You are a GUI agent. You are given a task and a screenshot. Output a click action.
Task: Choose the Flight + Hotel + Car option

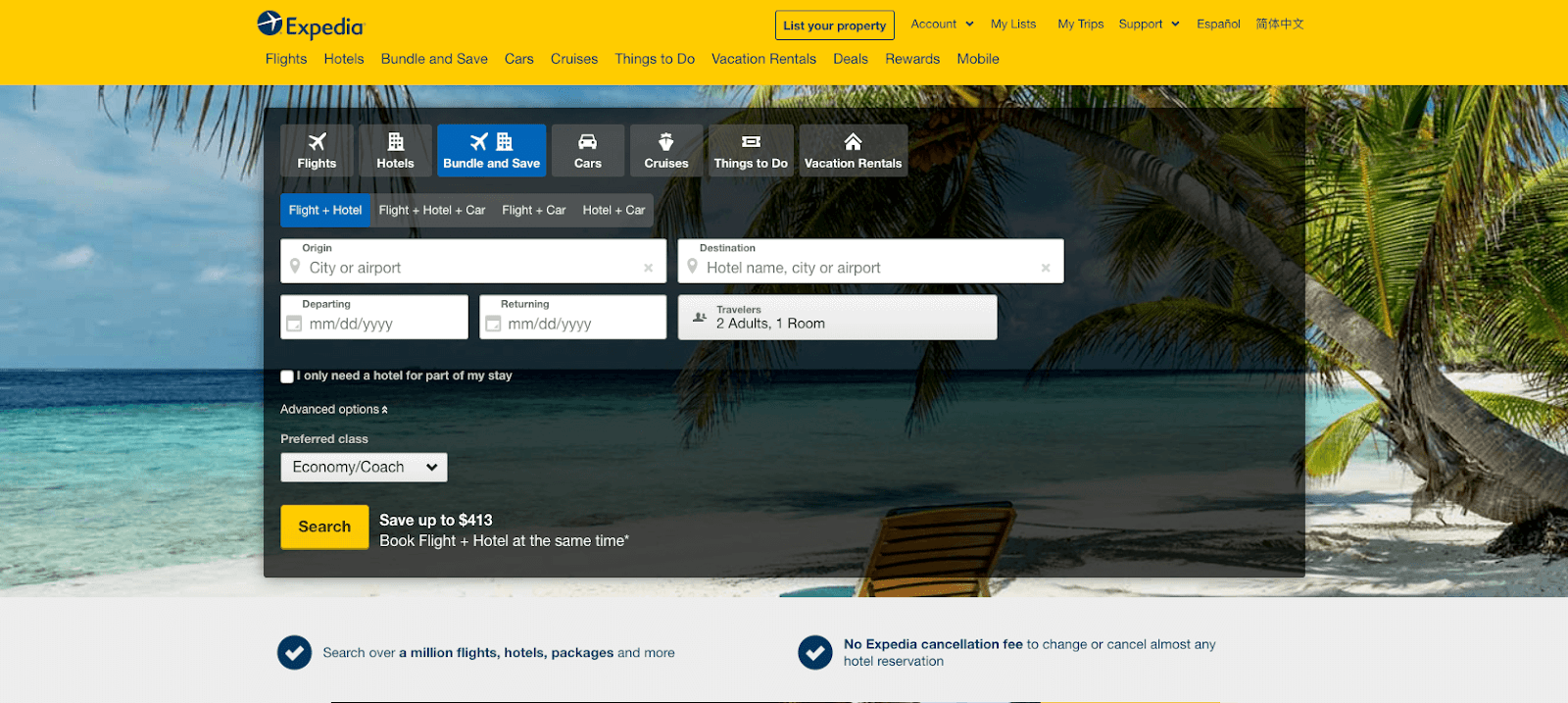432,210
